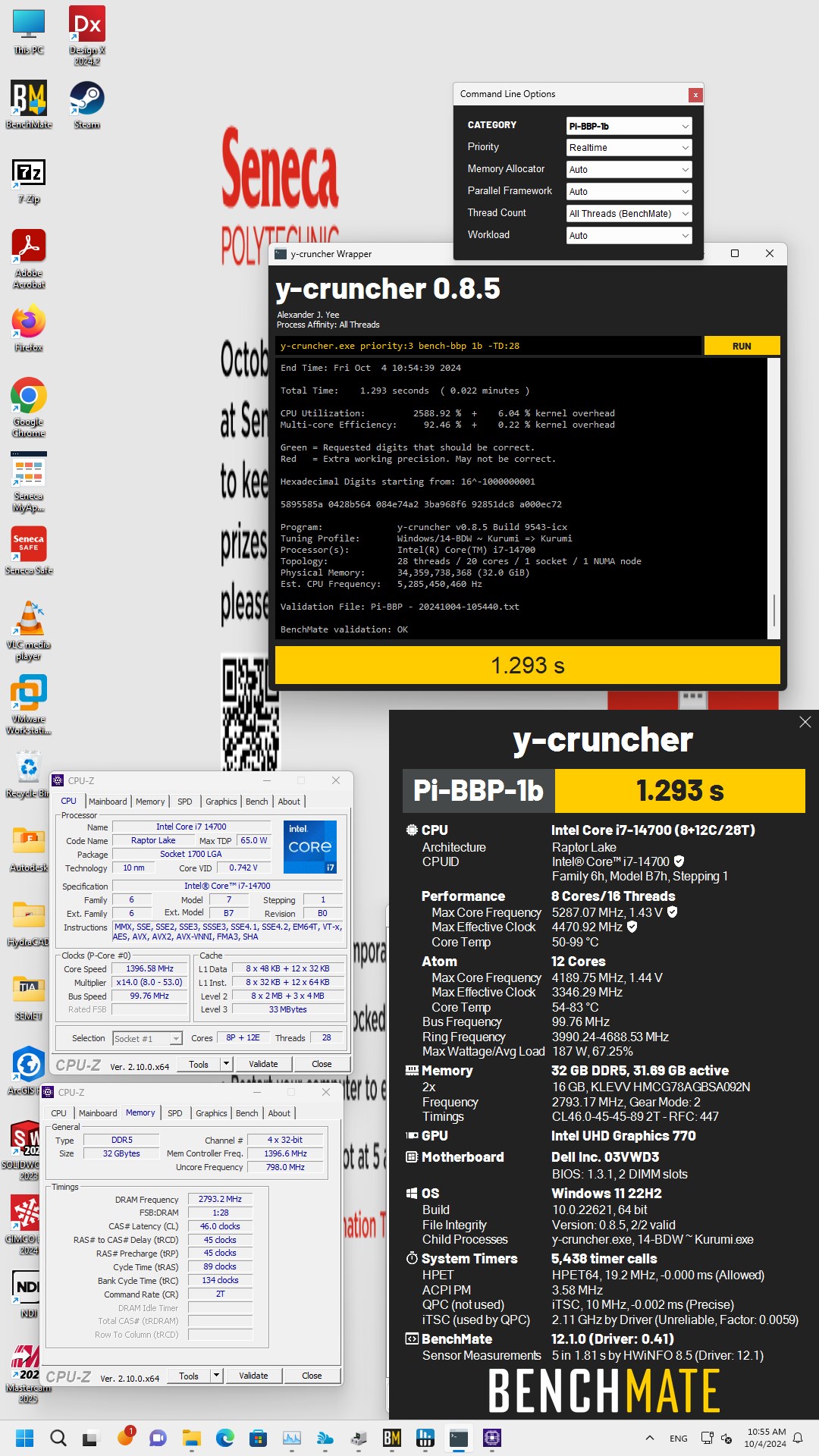Open the Tools dropdown arrow in the CPU-Z CPU window

225,1064
